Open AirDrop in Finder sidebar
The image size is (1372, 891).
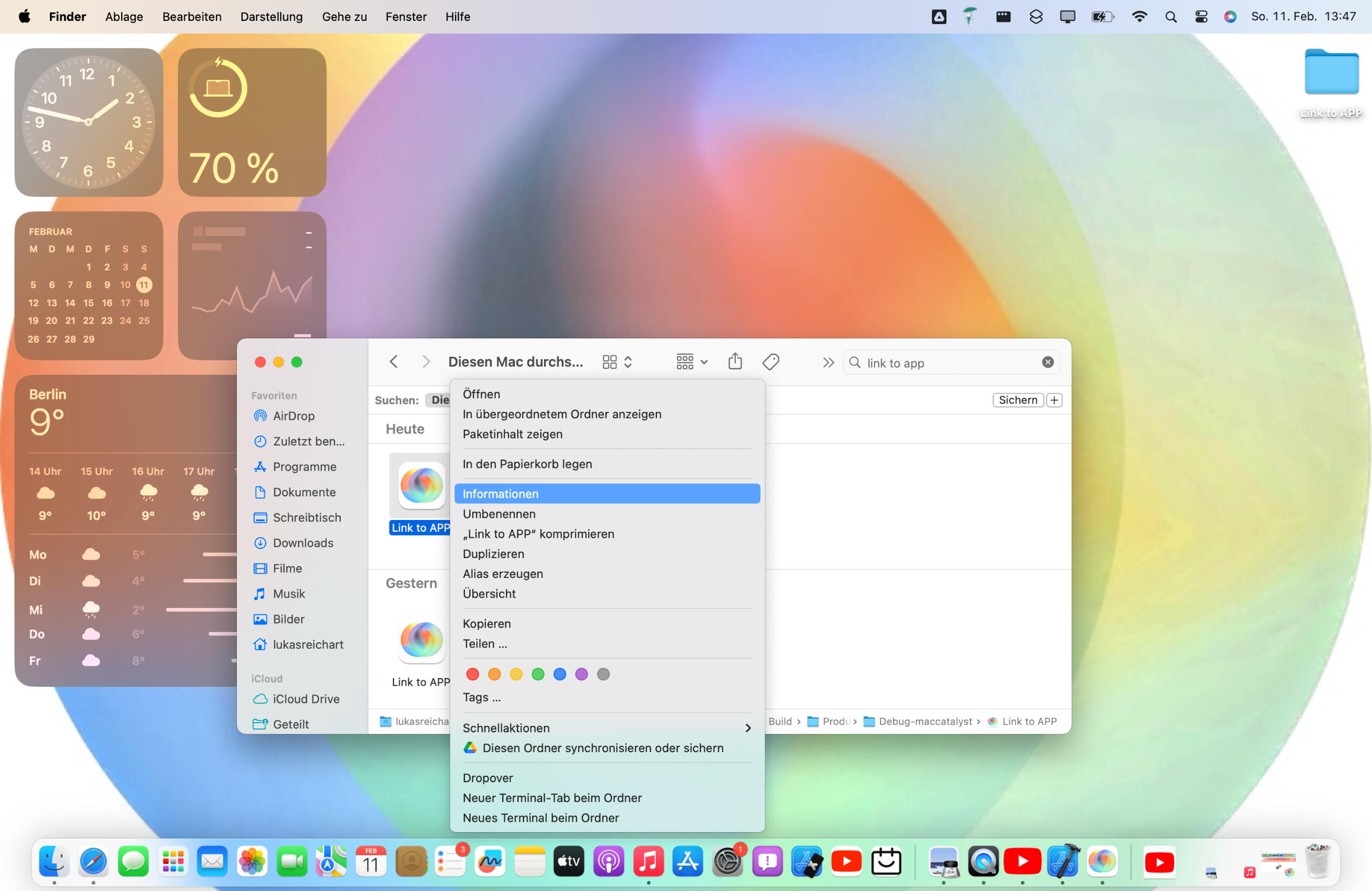point(293,416)
